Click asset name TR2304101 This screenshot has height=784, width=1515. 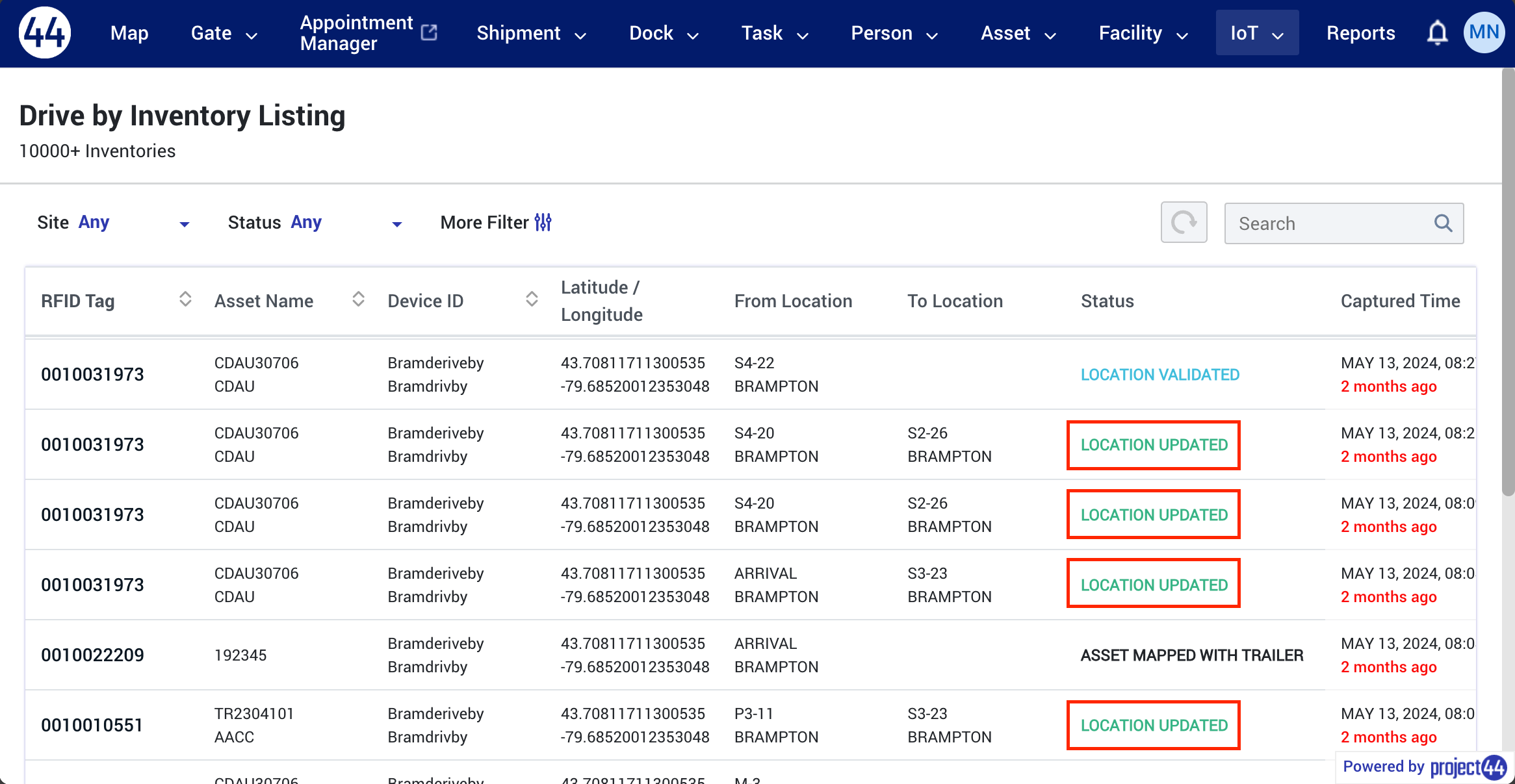coord(254,714)
